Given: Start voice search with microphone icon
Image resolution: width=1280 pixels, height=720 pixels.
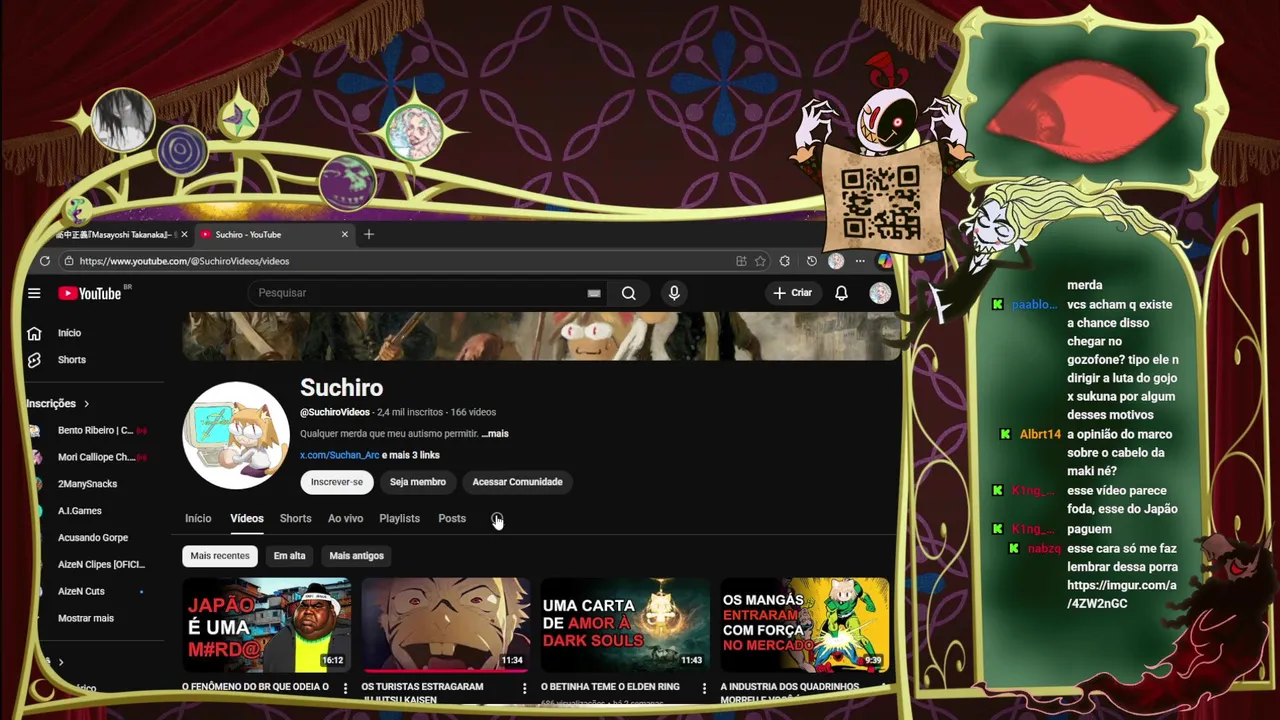Looking at the screenshot, I should [x=674, y=293].
